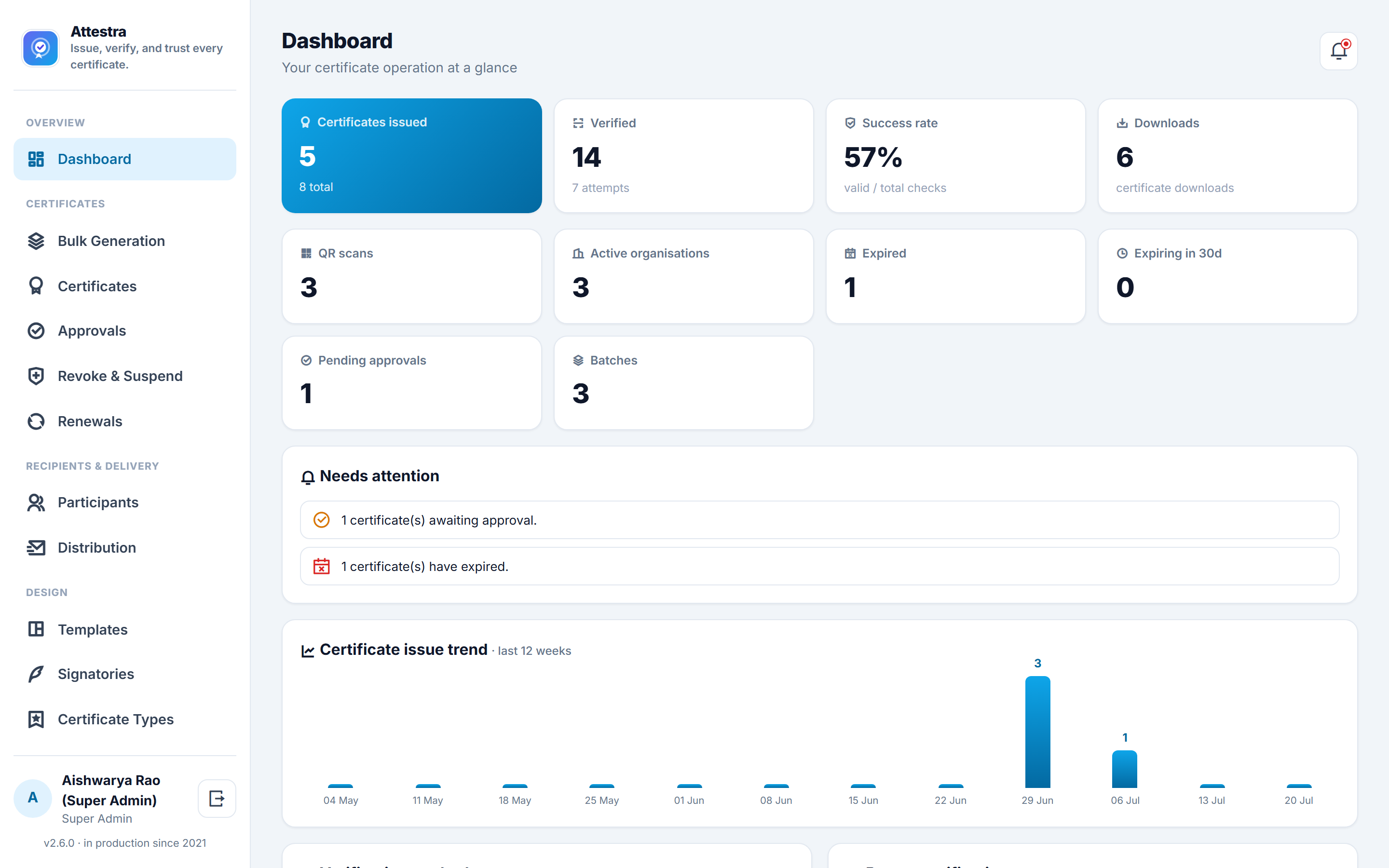Click the layers icon on Batches card
Image resolution: width=1389 pixels, height=868 pixels.
[x=578, y=361]
